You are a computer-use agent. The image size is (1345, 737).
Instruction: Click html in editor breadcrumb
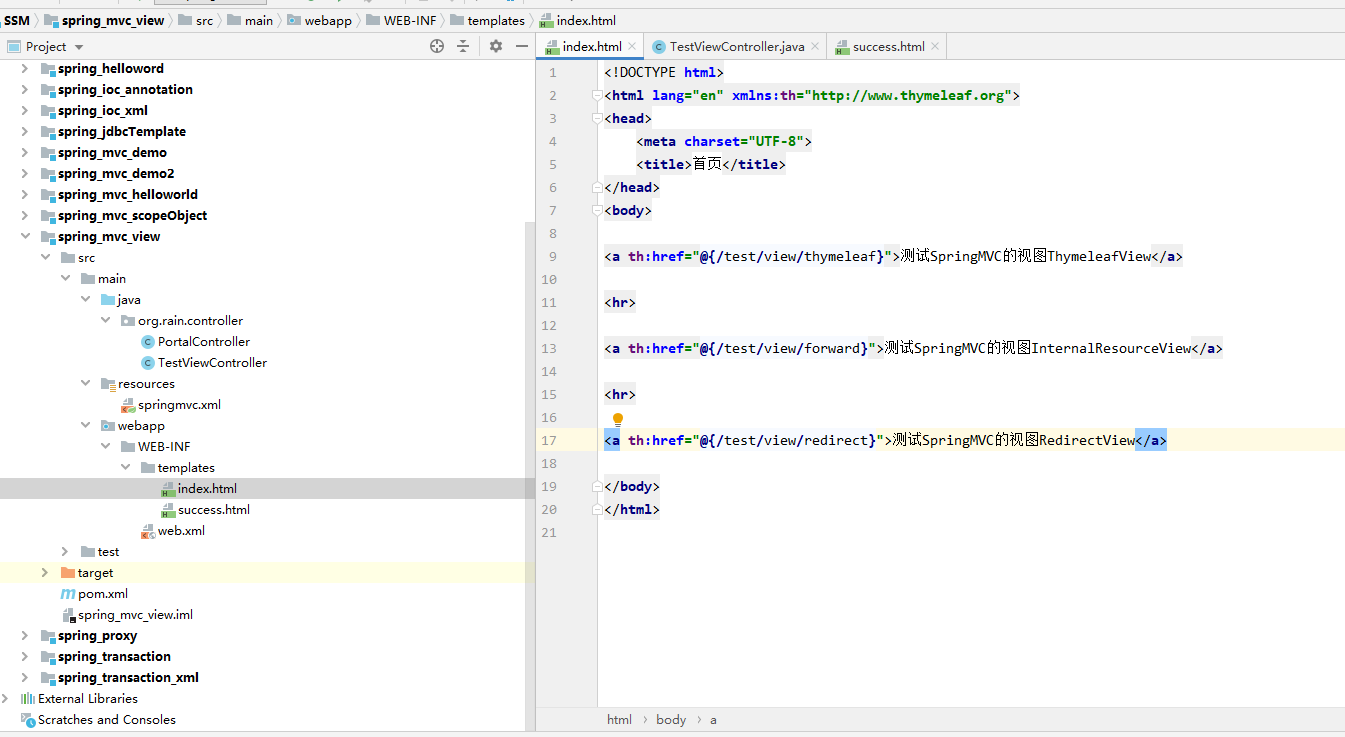click(x=619, y=720)
